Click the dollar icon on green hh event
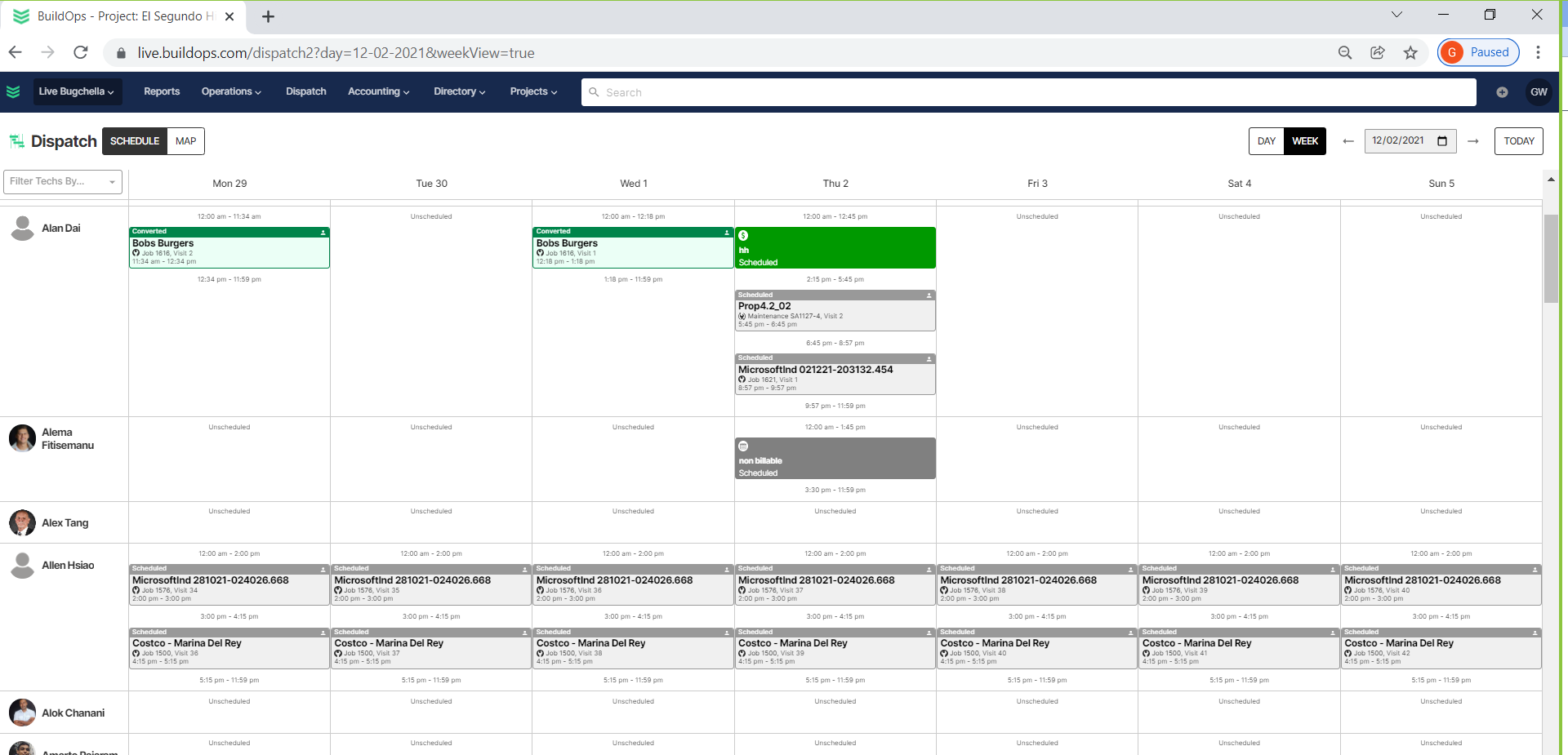The image size is (1568, 755). pyautogui.click(x=743, y=236)
